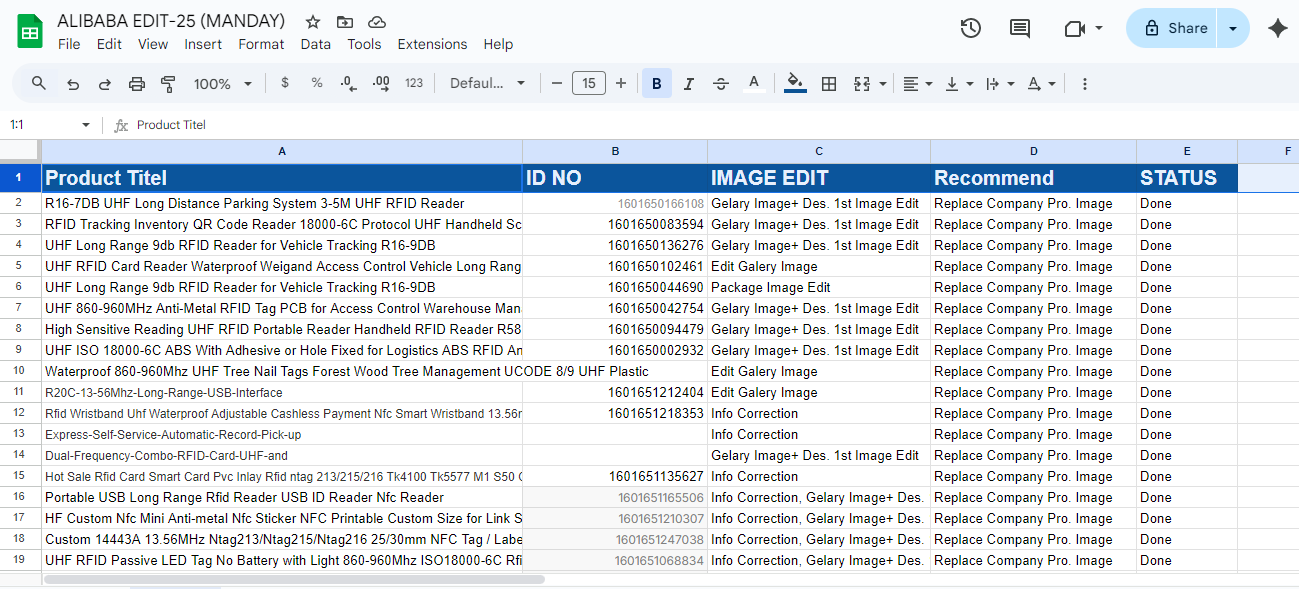Open vertical align dropdown
1299x589 pixels.
(959, 84)
